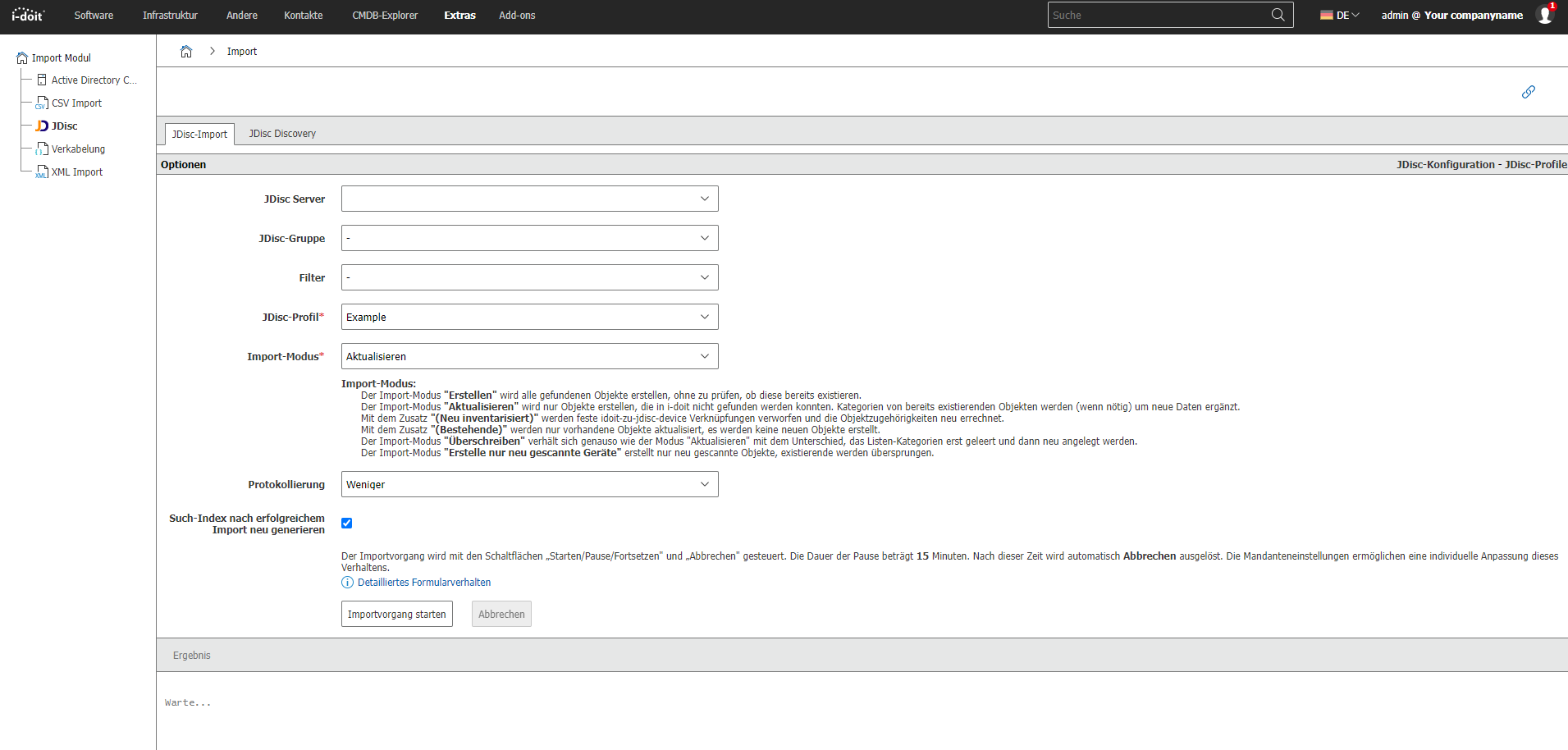Select Import Modul tree root
The width and height of the screenshot is (1568, 750).
tap(62, 58)
